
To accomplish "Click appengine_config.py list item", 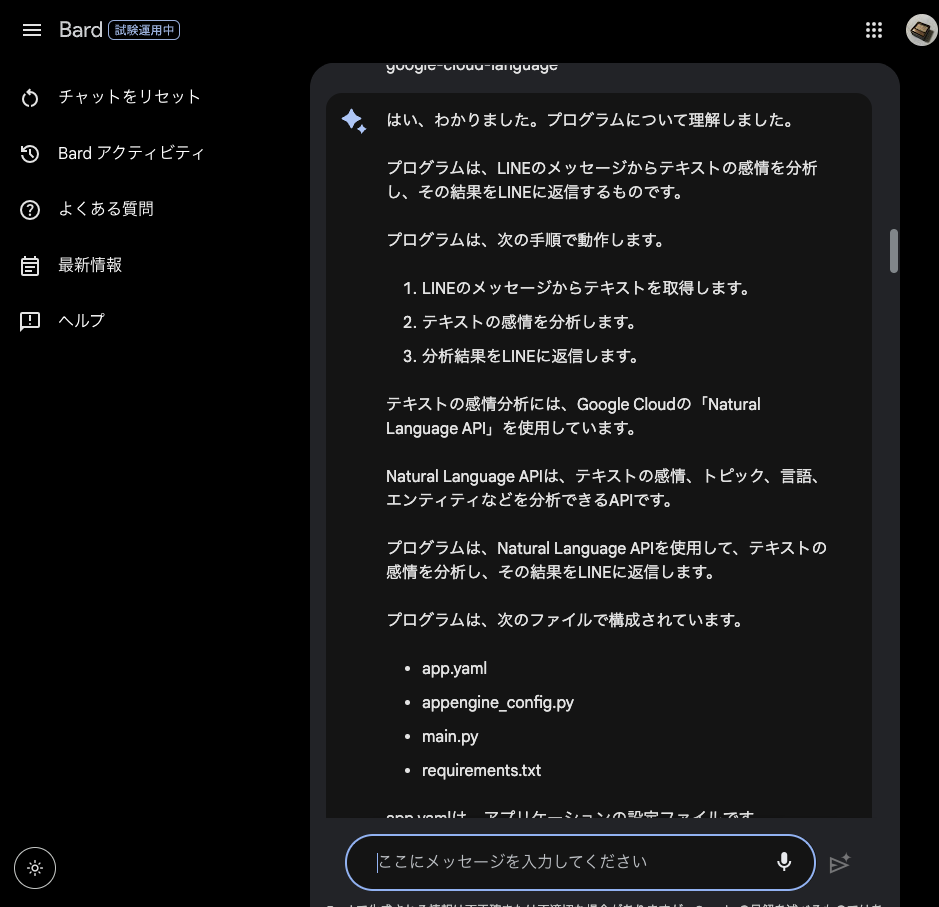I will coord(498,702).
